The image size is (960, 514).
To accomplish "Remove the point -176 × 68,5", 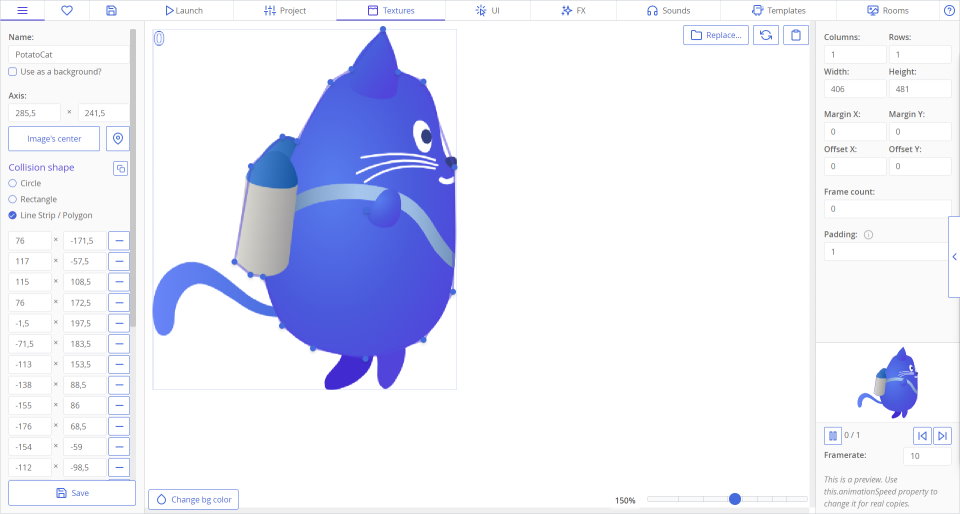I will click(119, 426).
